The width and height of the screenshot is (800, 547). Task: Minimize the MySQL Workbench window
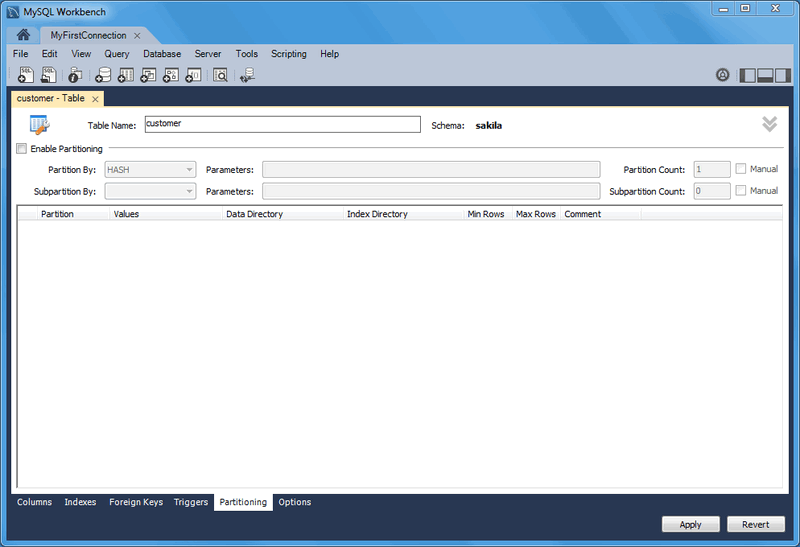click(723, 8)
